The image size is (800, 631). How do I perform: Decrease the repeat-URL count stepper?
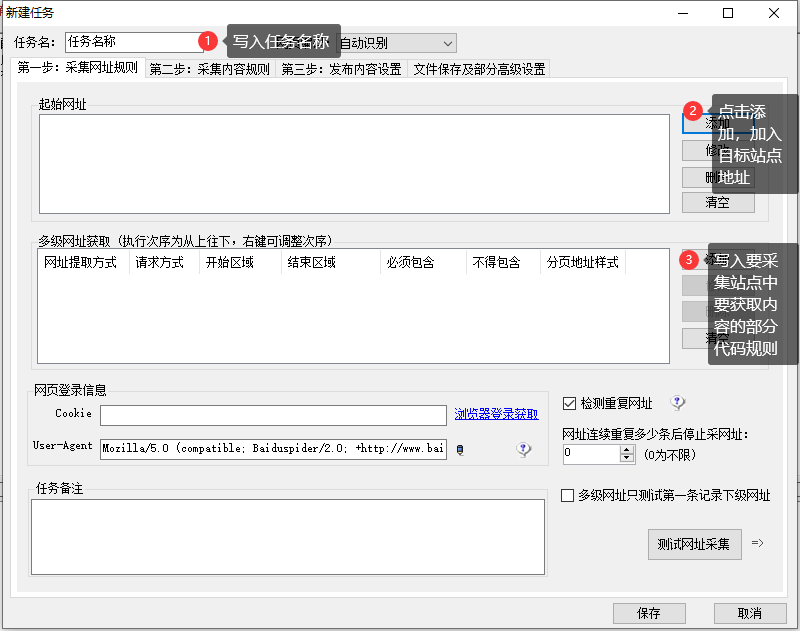(x=627, y=458)
